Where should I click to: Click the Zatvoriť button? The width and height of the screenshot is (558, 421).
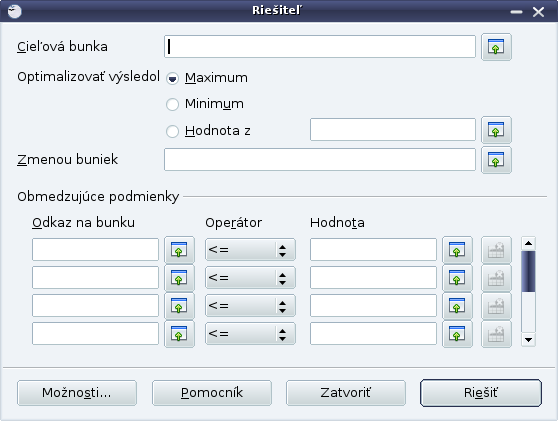pyautogui.click(x=346, y=393)
